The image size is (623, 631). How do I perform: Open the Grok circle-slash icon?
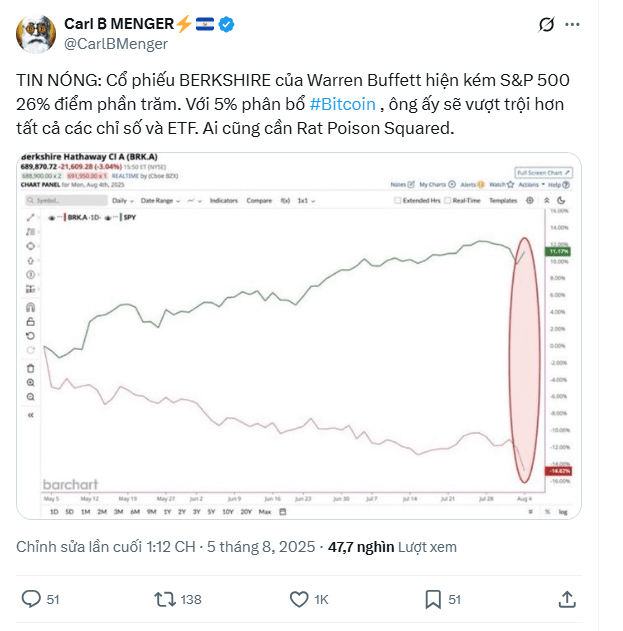(x=546, y=24)
